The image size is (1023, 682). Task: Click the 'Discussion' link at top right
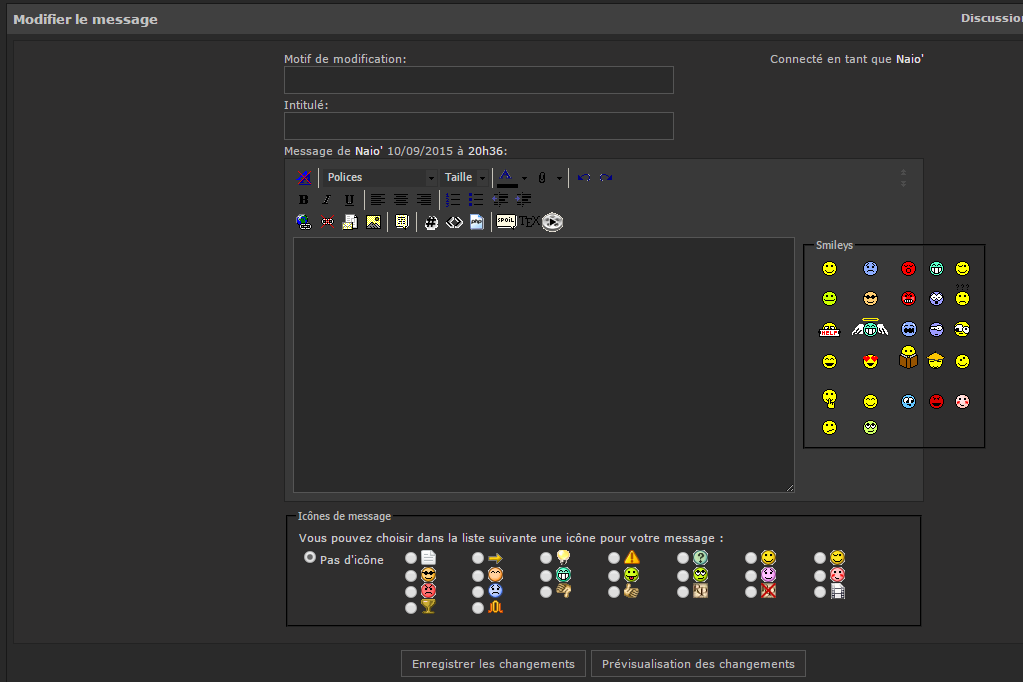[x=992, y=18]
